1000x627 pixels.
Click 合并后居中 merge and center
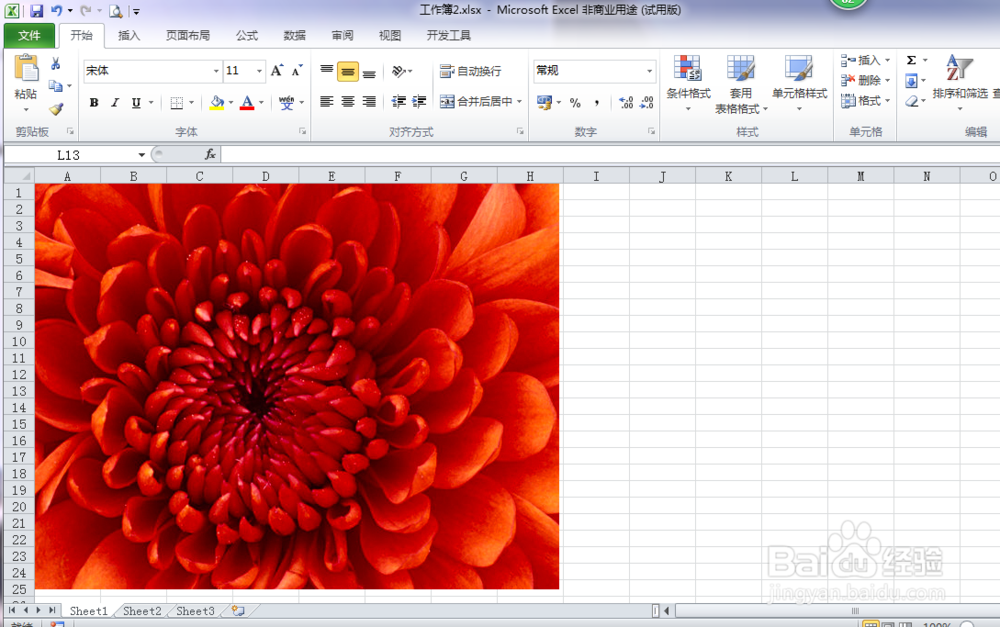click(x=476, y=101)
